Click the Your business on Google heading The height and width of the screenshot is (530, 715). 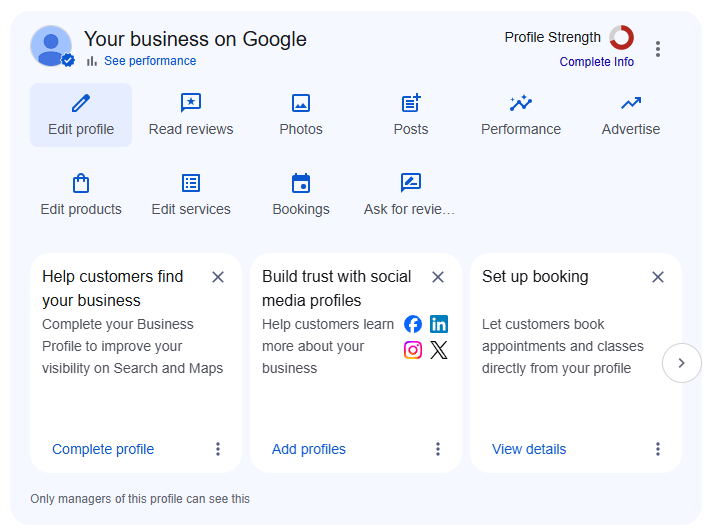tap(195, 39)
